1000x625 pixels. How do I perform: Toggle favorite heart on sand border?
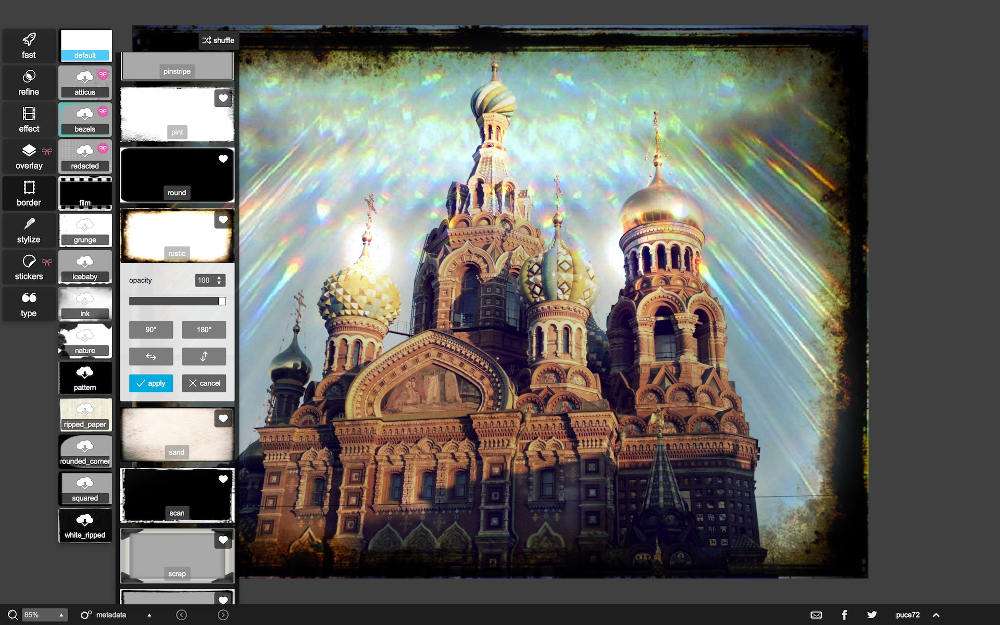[x=223, y=418]
